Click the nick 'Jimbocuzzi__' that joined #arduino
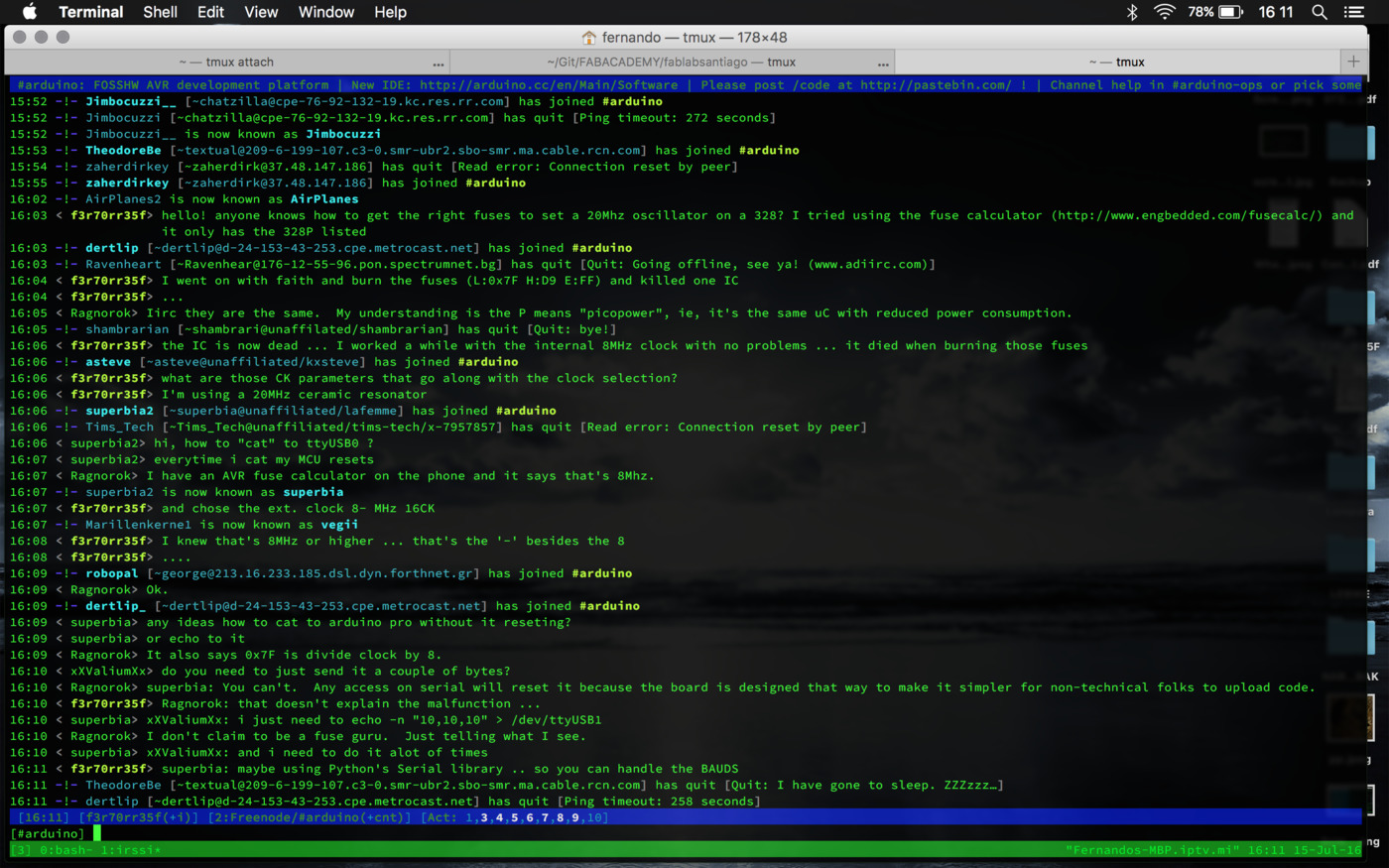This screenshot has width=1389, height=868. click(131, 101)
